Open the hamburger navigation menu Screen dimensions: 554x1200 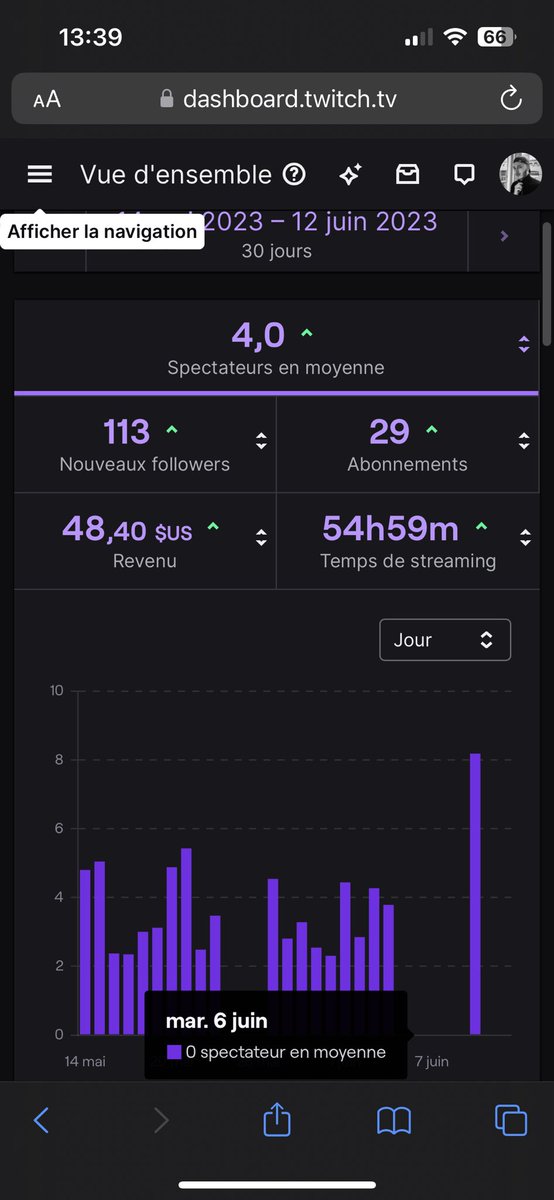pos(39,174)
